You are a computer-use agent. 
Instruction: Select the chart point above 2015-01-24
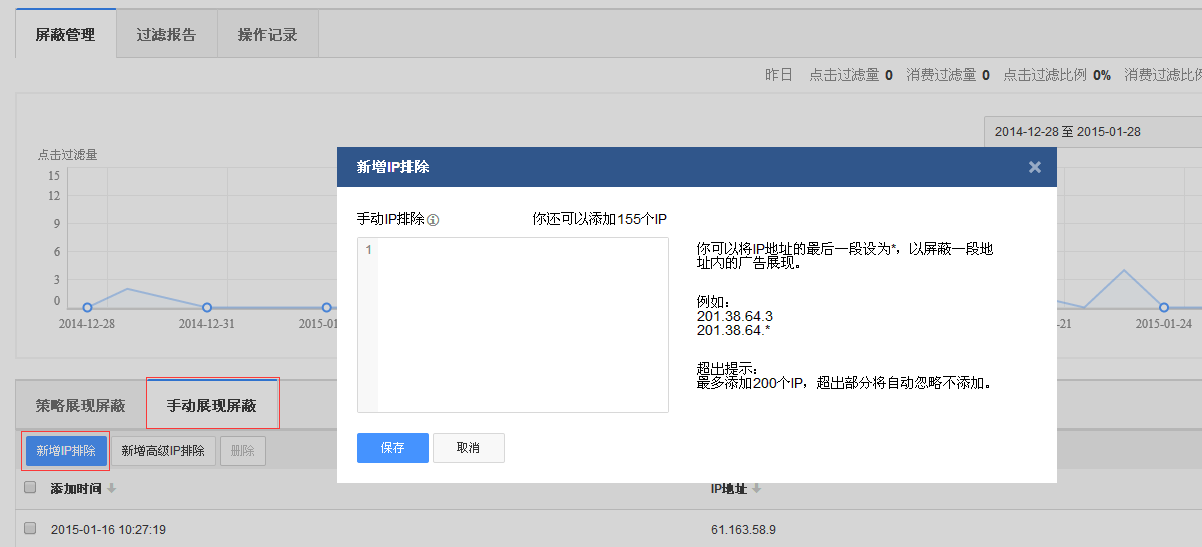click(1164, 308)
